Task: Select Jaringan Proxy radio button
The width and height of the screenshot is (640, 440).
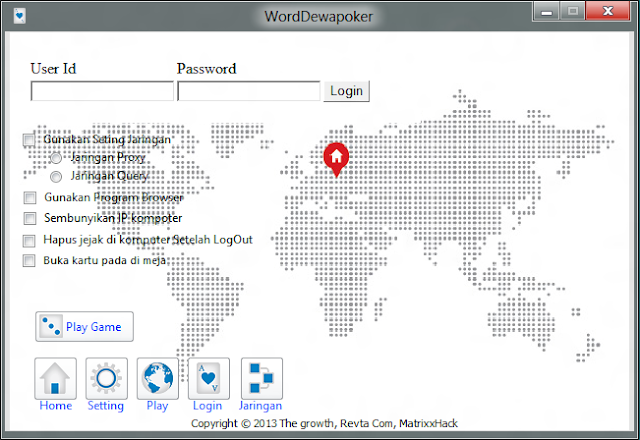Action: (56, 158)
